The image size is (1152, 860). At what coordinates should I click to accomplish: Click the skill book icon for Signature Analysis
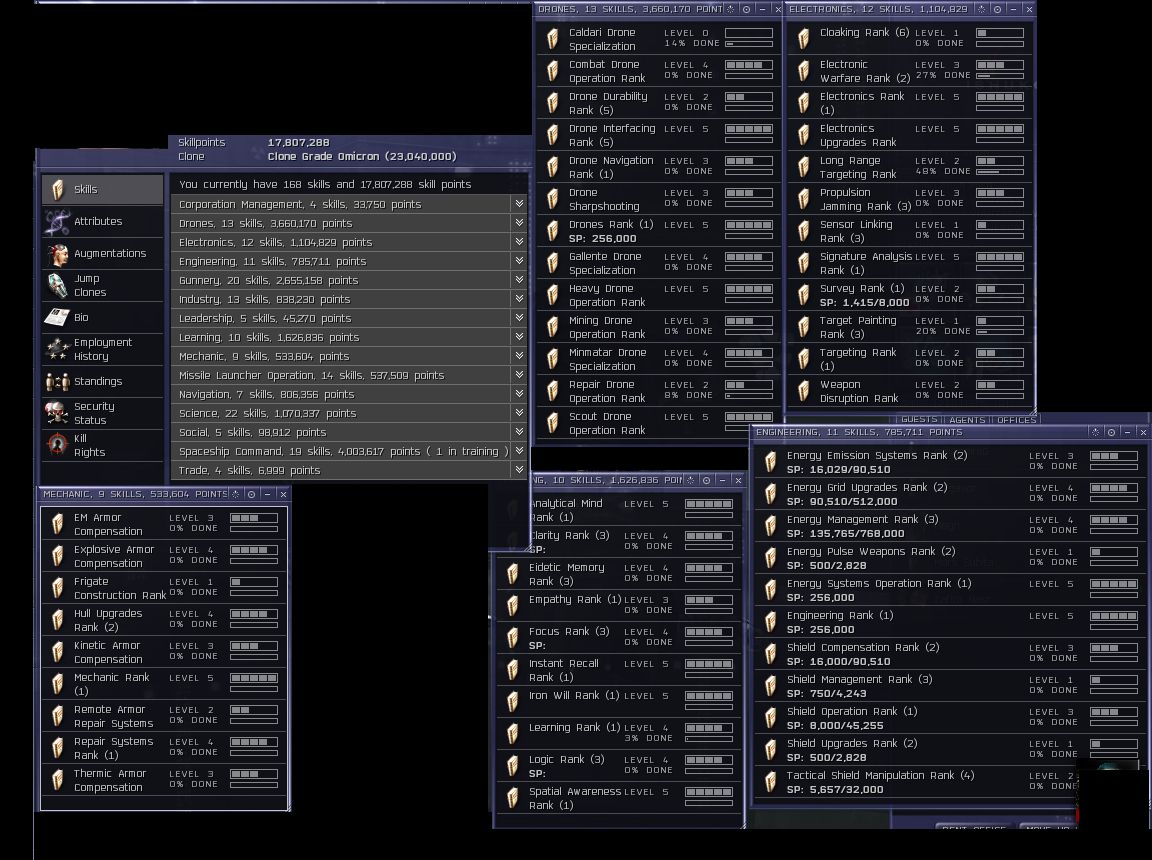[804, 263]
